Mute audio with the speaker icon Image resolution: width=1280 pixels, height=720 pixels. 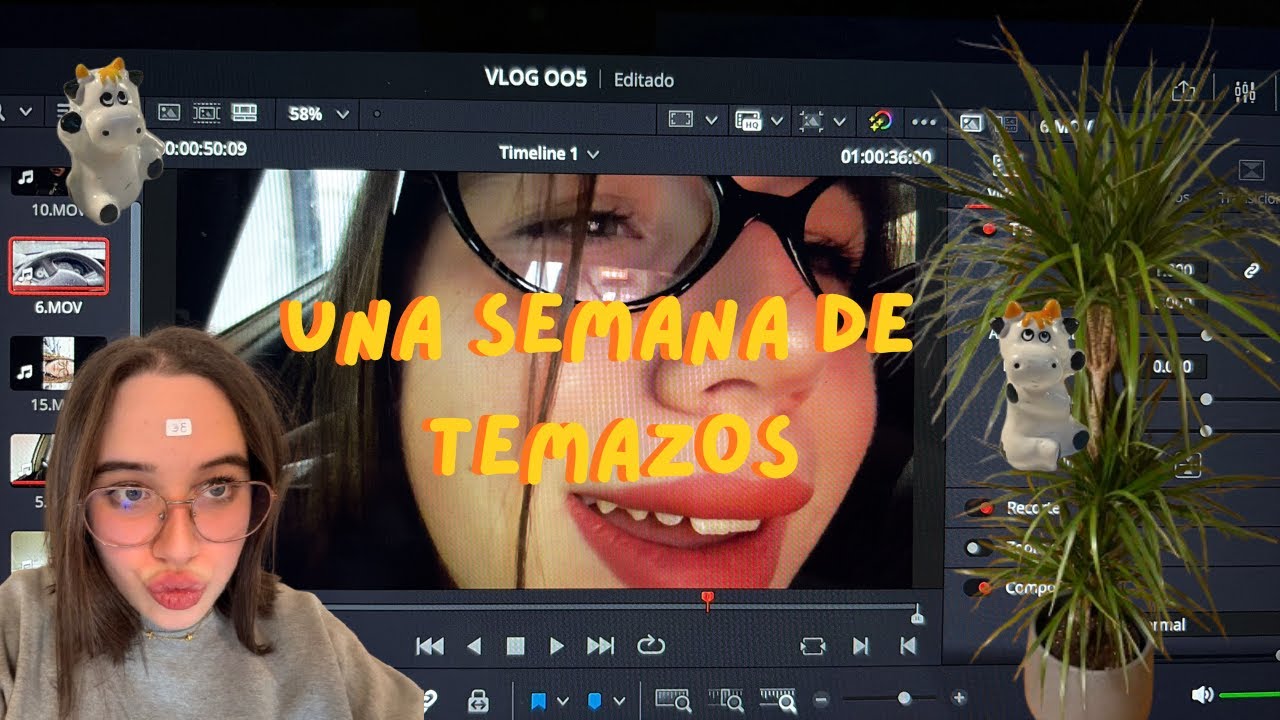1202,694
